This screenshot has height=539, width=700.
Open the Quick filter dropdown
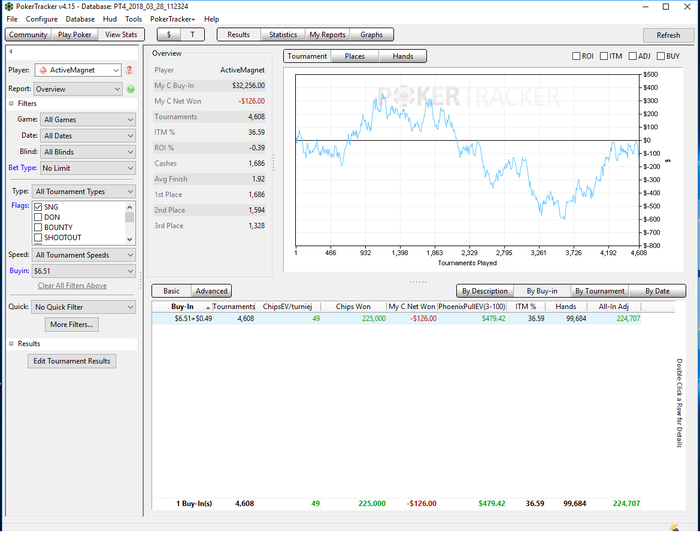click(x=83, y=307)
